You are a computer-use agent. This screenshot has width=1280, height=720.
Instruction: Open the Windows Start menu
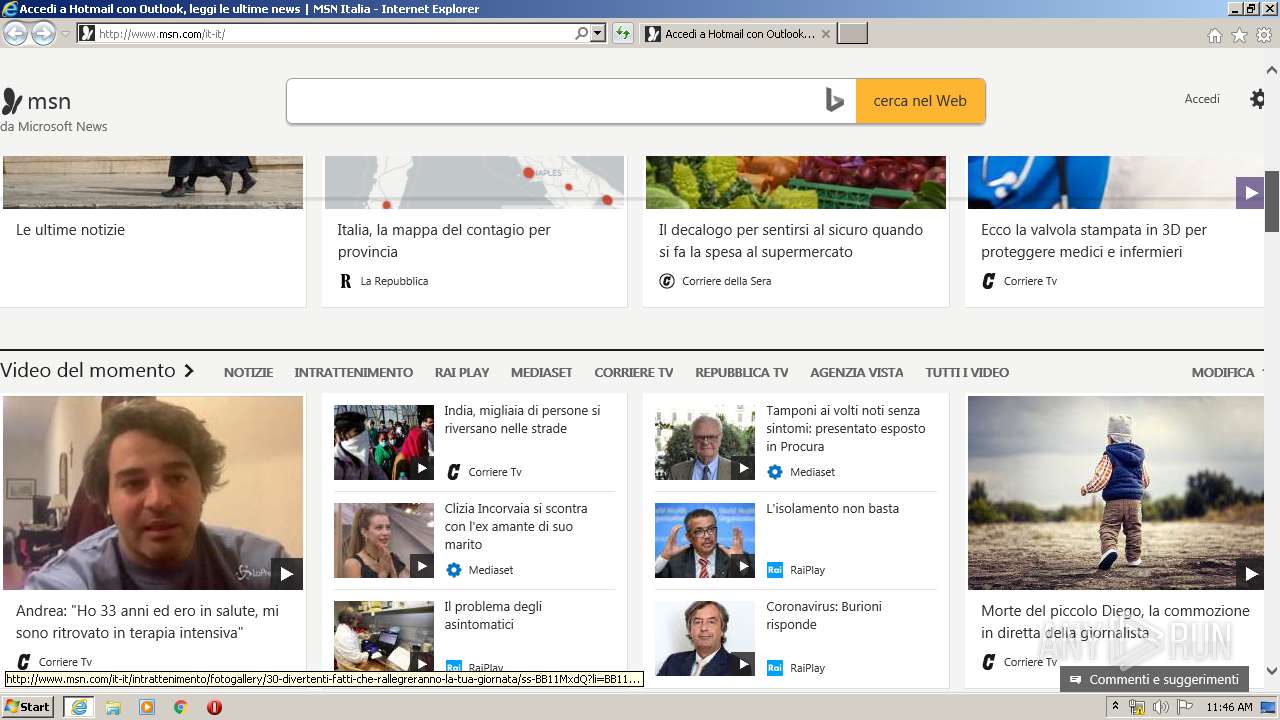28,707
